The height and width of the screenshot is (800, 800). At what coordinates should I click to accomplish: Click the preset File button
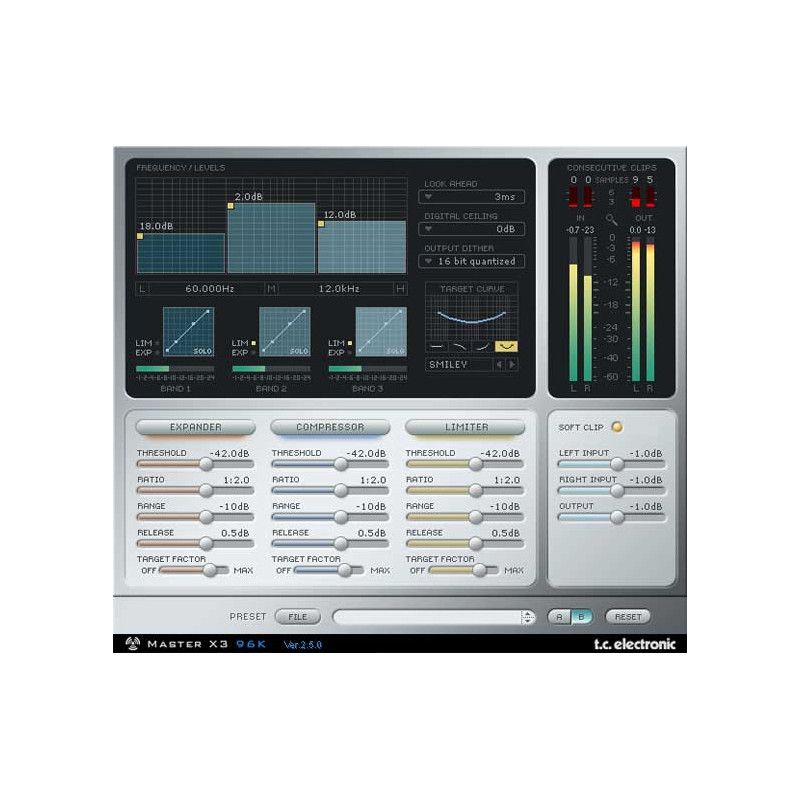[x=298, y=617]
